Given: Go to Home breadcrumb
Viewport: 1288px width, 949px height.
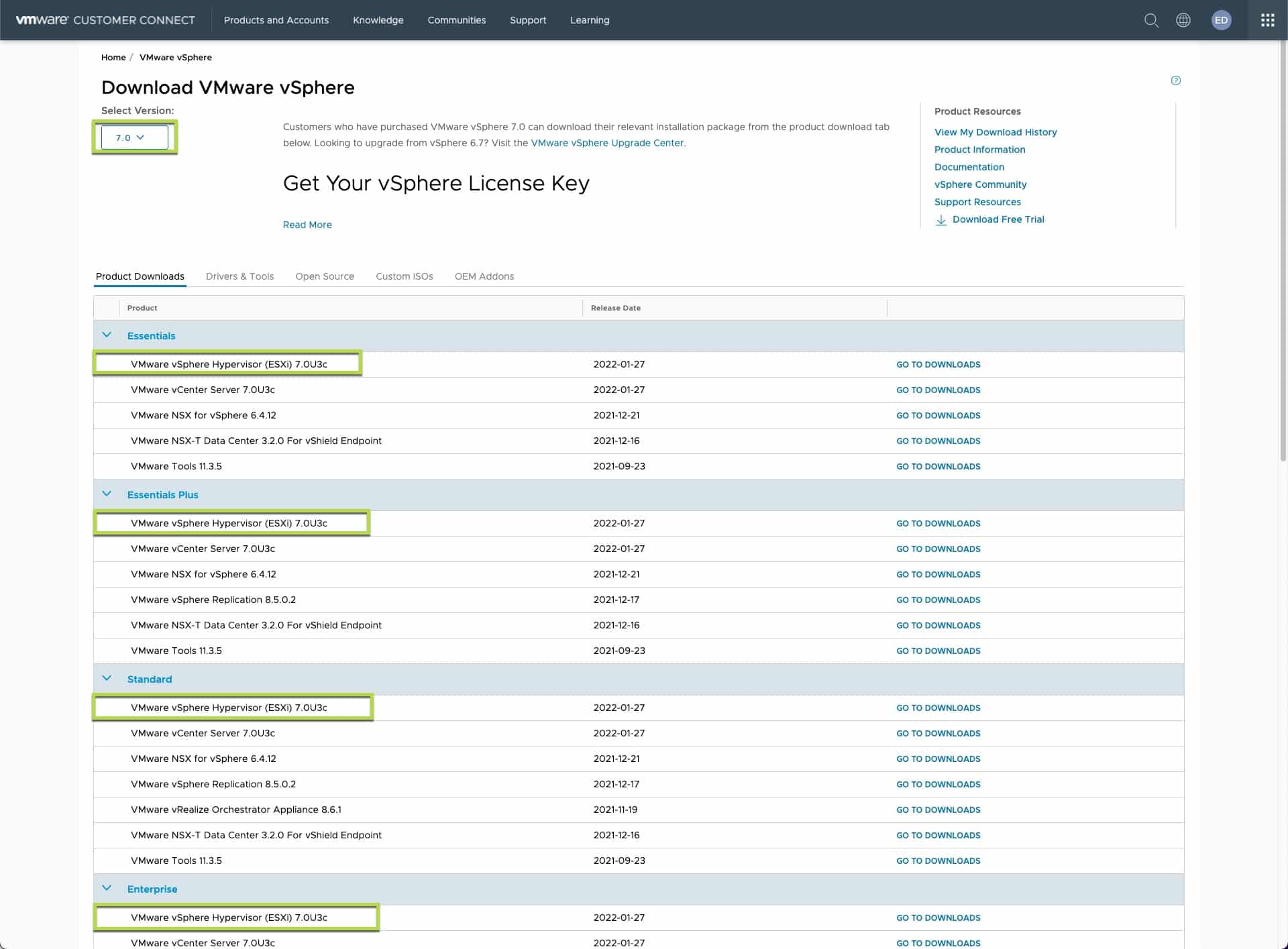Looking at the screenshot, I should point(113,58).
